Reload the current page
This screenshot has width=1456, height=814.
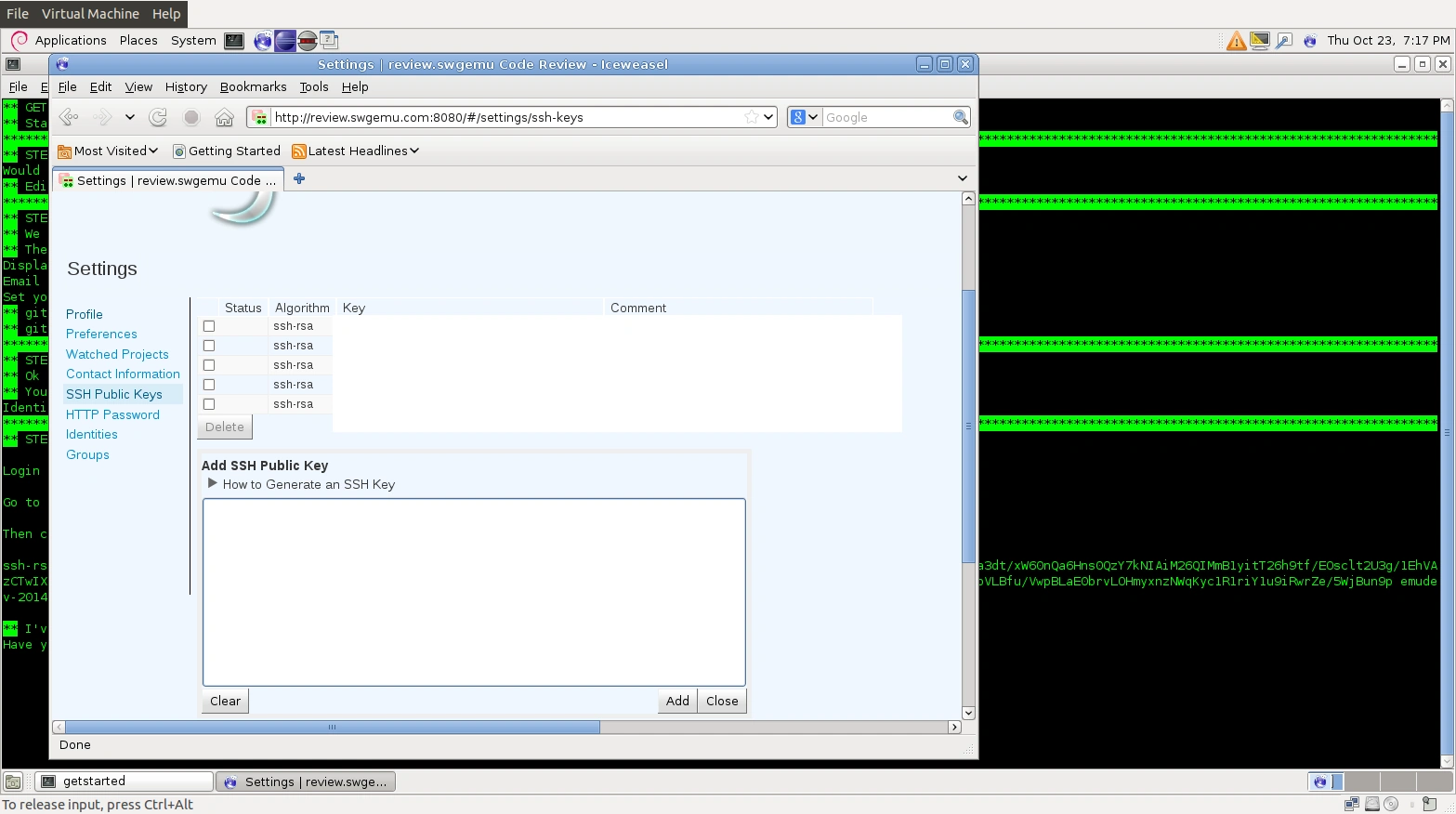(158, 117)
